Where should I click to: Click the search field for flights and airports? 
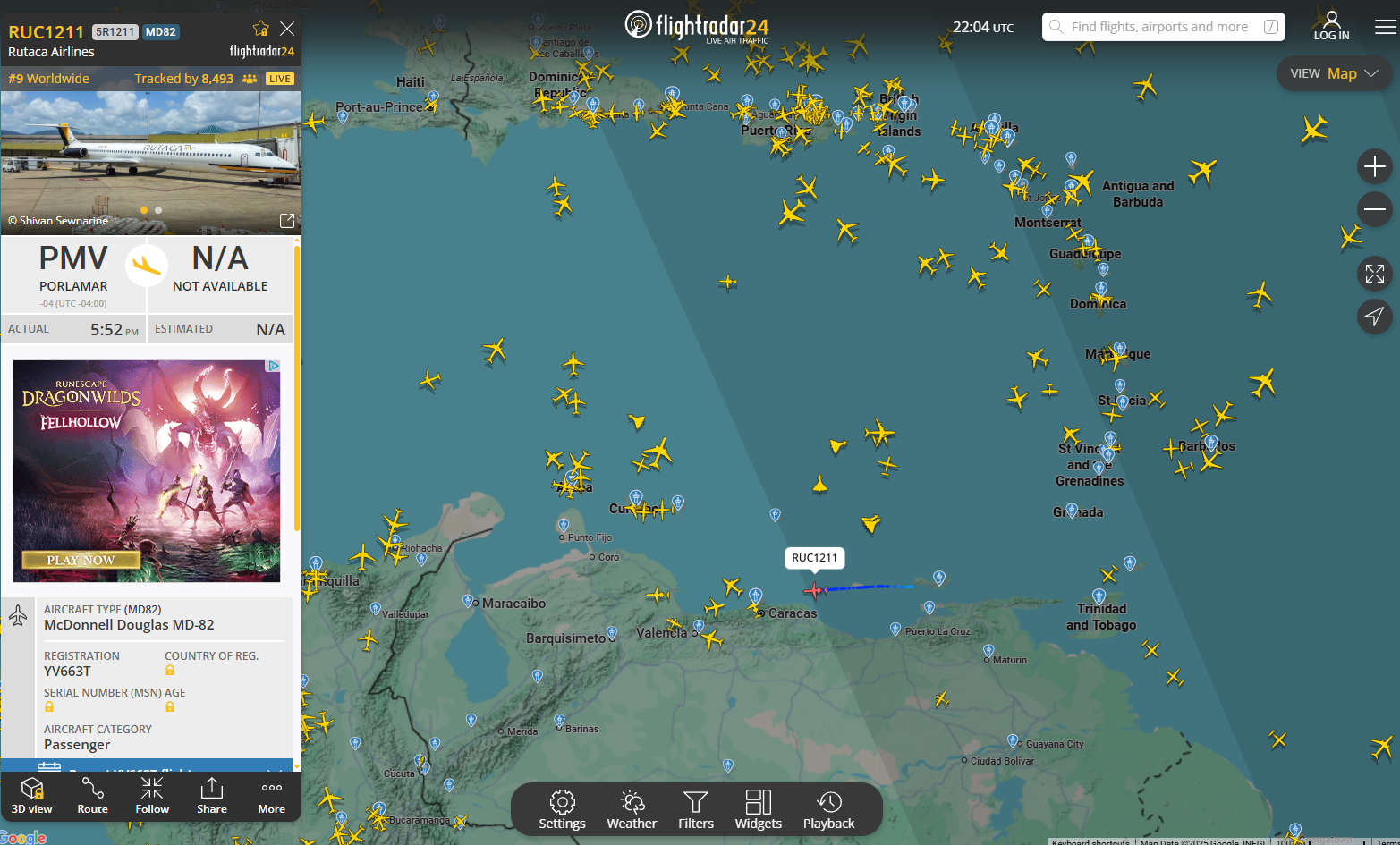1163,27
